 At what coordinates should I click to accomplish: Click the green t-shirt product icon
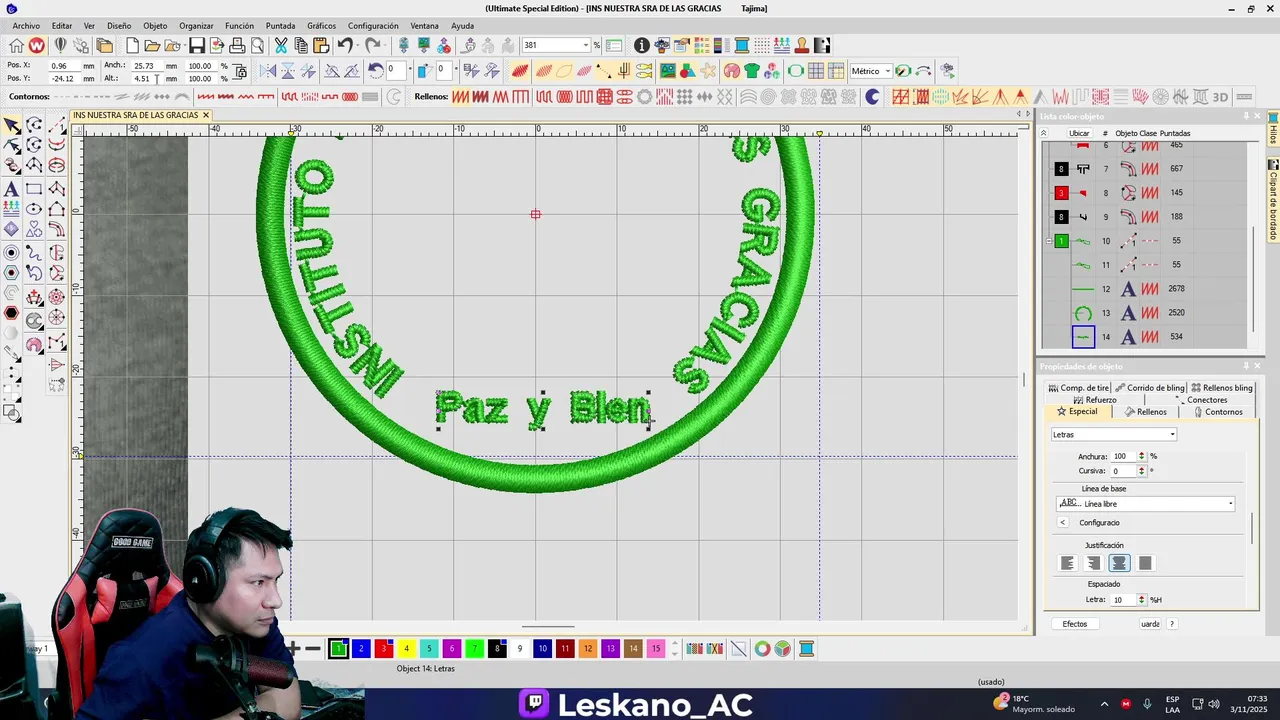point(752,71)
